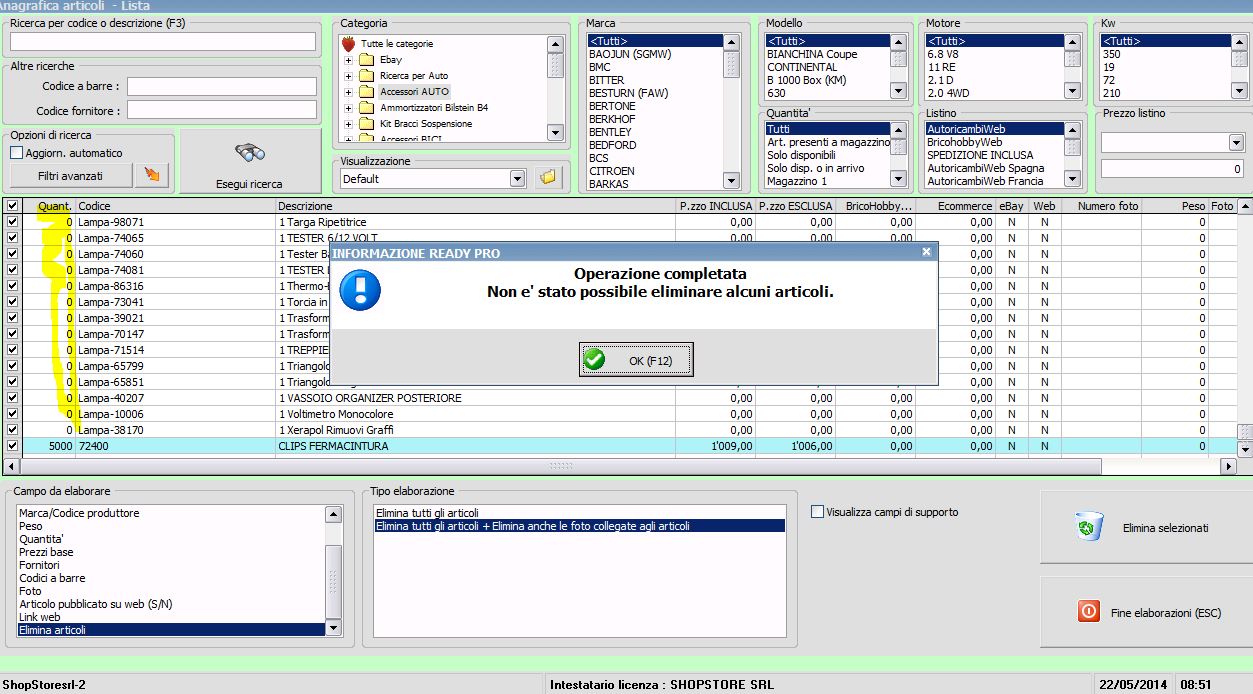Focus the Ricerca per codice o descrizione field
Image resolution: width=1253 pixels, height=694 pixels.
click(x=163, y=41)
